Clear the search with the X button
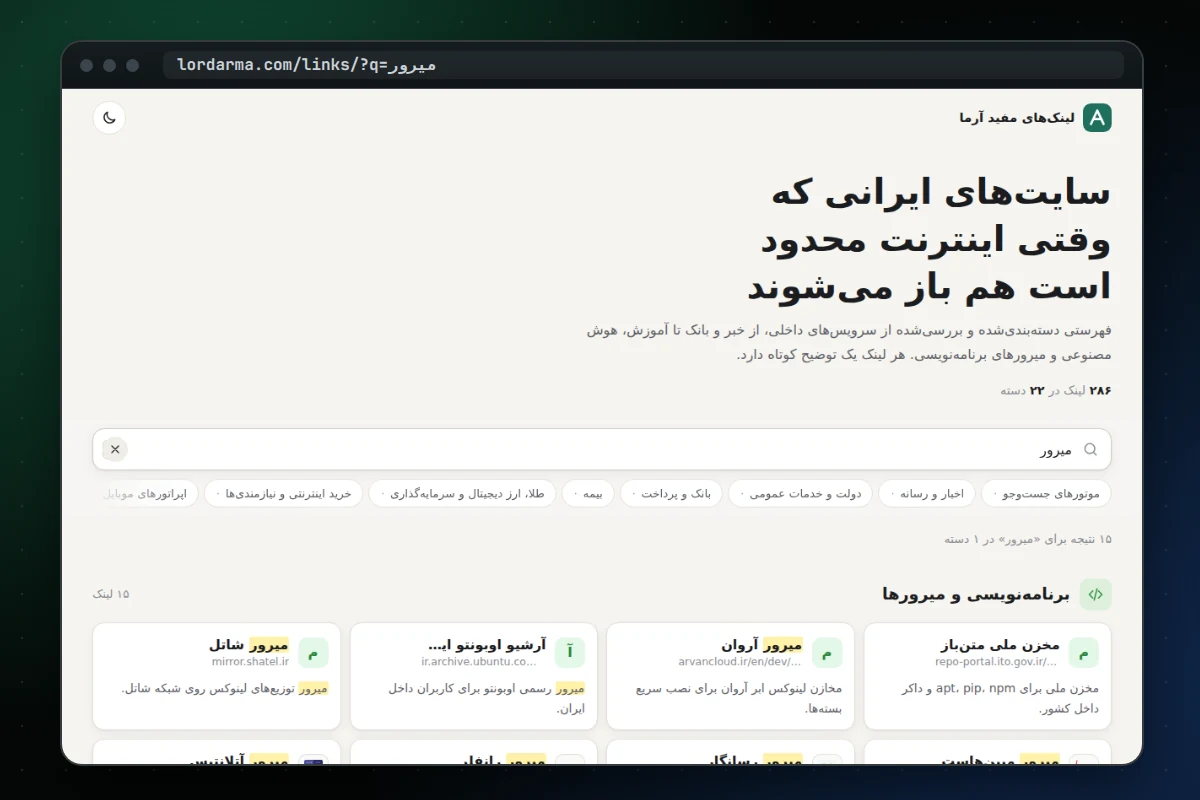The image size is (1200, 800). coord(115,449)
